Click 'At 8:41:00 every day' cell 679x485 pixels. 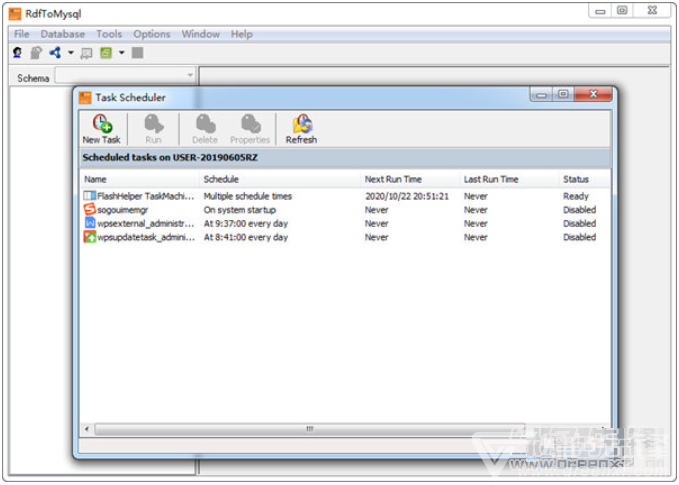246,237
